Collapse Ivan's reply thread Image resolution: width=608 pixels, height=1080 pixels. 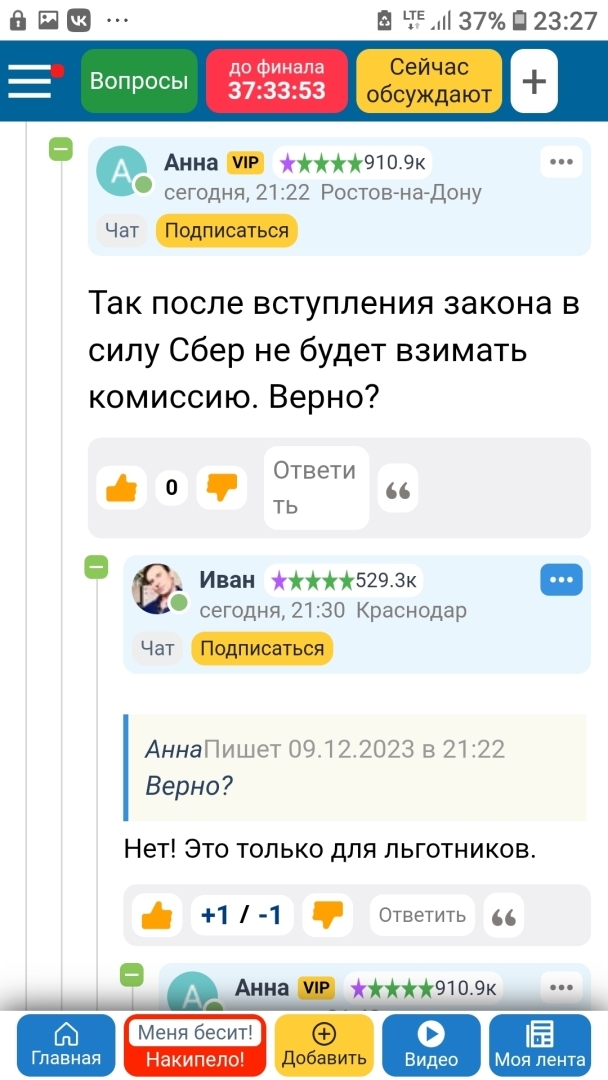click(x=96, y=567)
